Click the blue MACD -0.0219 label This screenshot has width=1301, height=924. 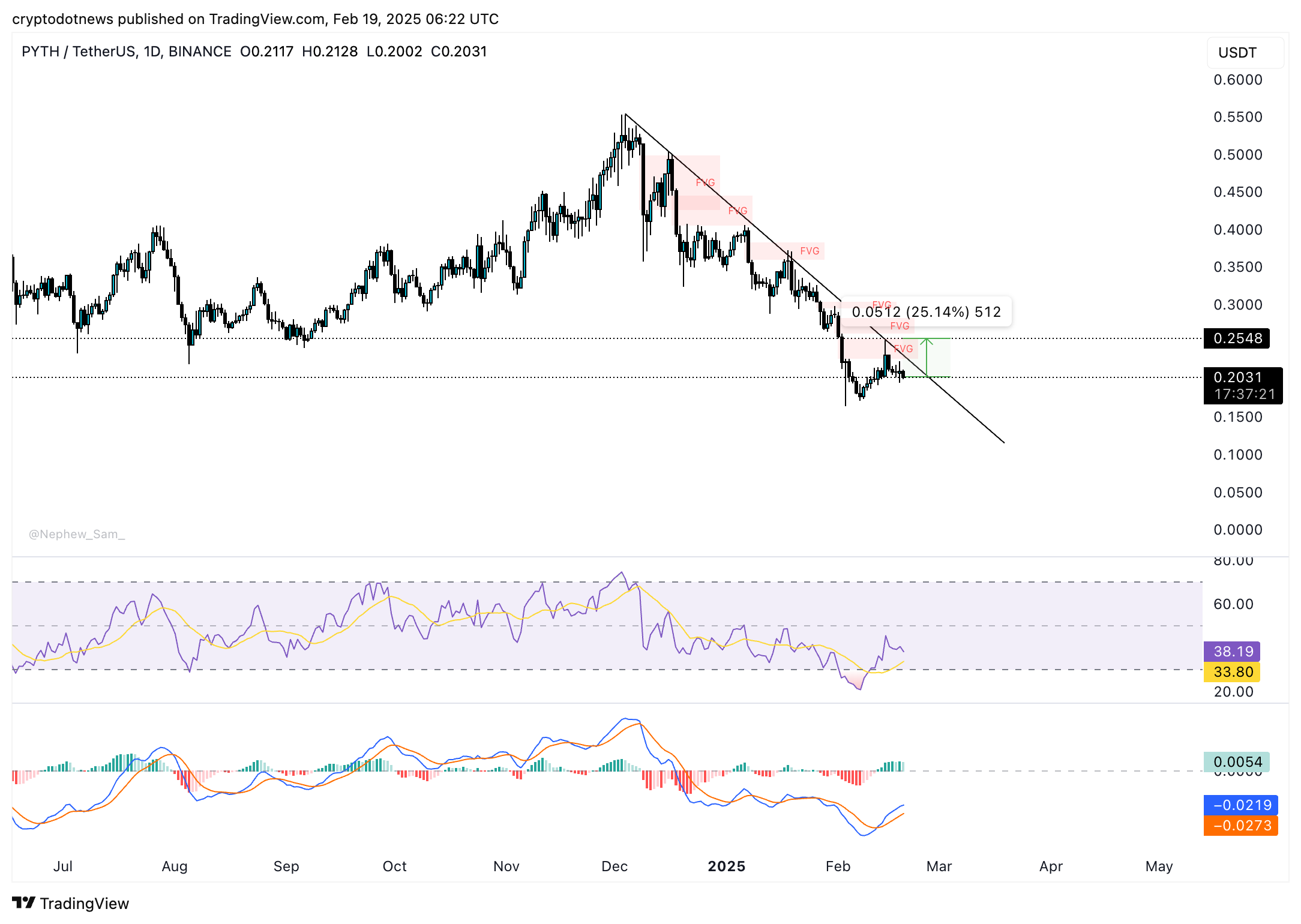(1241, 805)
